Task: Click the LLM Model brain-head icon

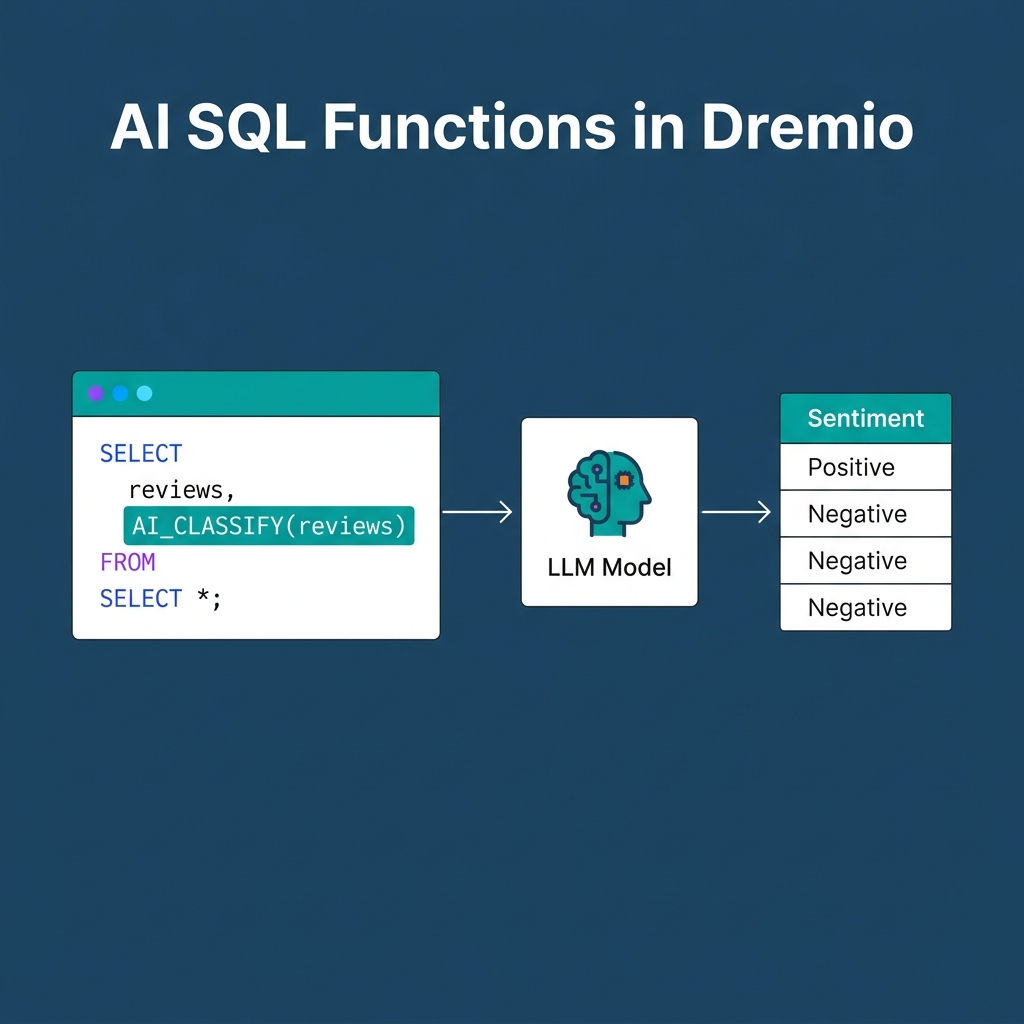Action: (608, 495)
